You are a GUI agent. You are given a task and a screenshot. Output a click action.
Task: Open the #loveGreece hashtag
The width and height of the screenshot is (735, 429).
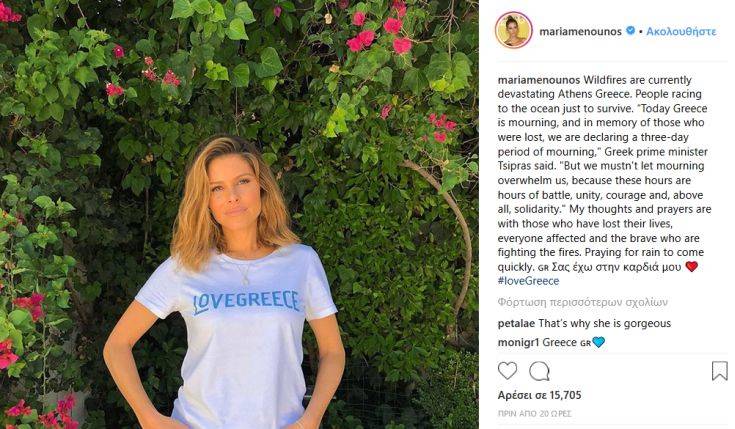pos(528,281)
